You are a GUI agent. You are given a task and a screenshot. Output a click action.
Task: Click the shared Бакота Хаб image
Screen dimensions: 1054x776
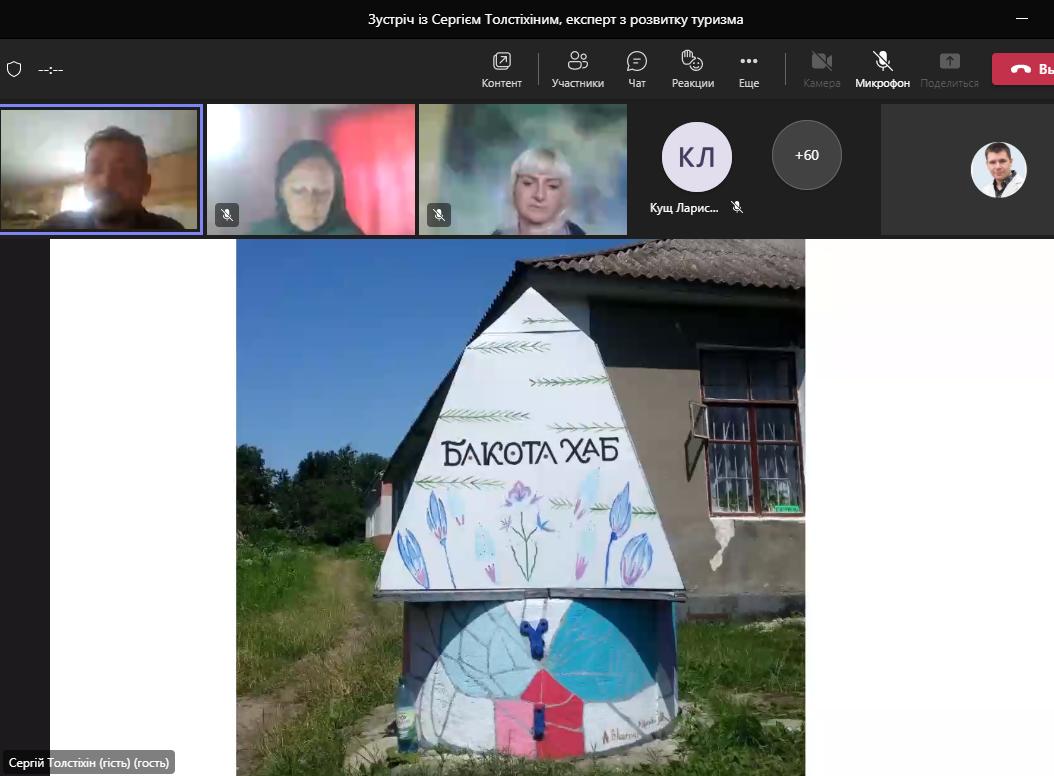(520, 506)
